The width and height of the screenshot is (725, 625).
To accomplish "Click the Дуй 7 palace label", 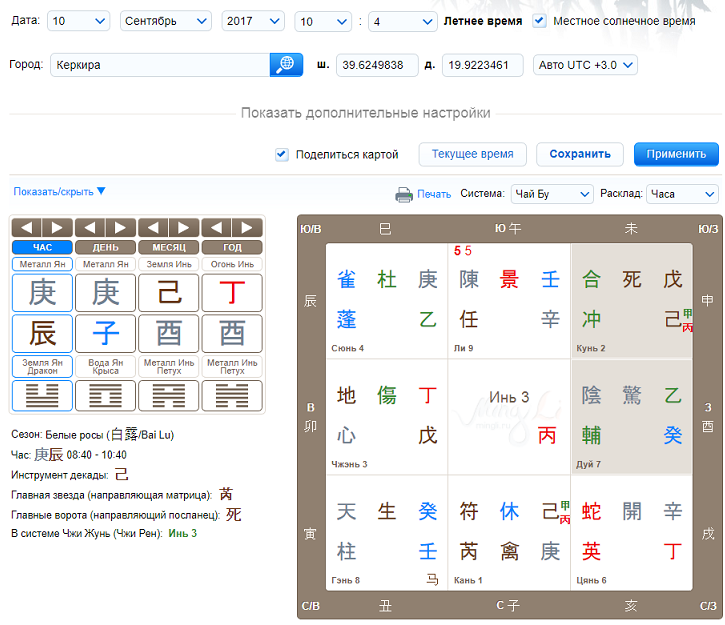I will (588, 464).
